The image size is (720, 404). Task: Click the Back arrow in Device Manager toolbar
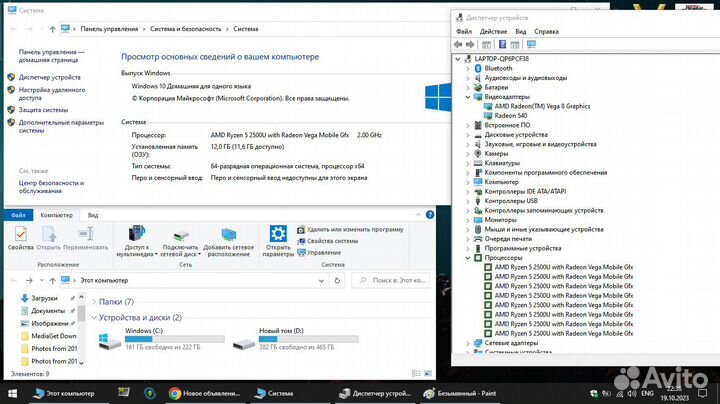tap(458, 45)
